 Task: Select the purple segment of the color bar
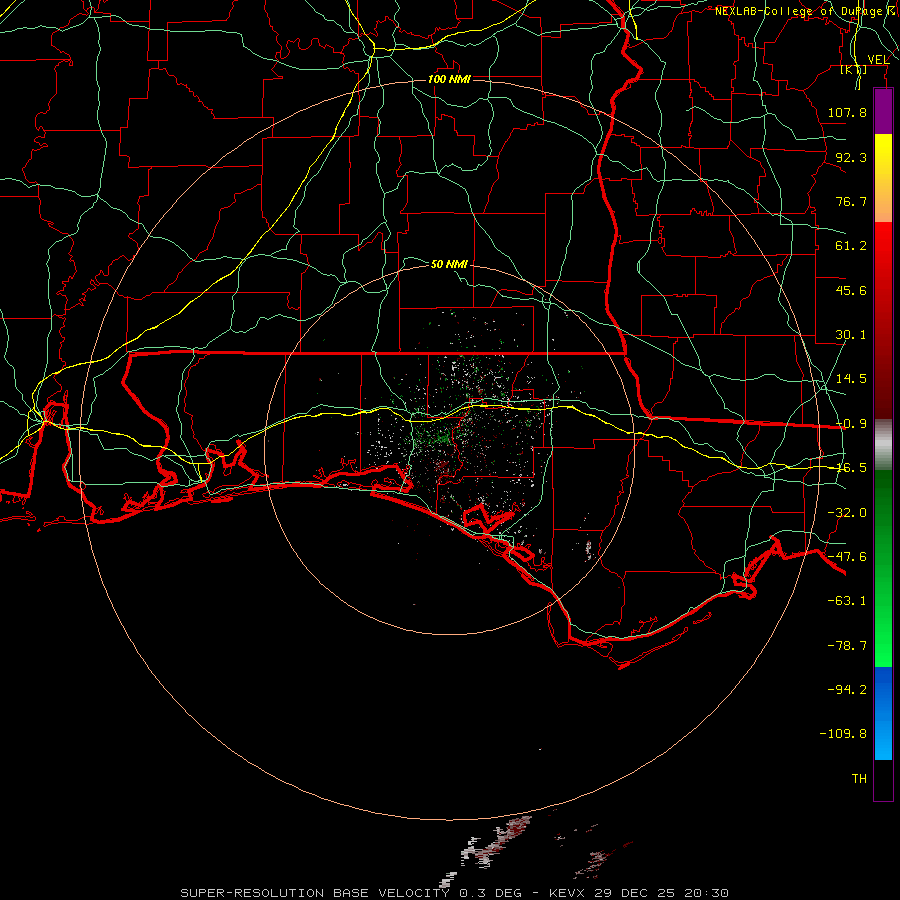point(883,111)
